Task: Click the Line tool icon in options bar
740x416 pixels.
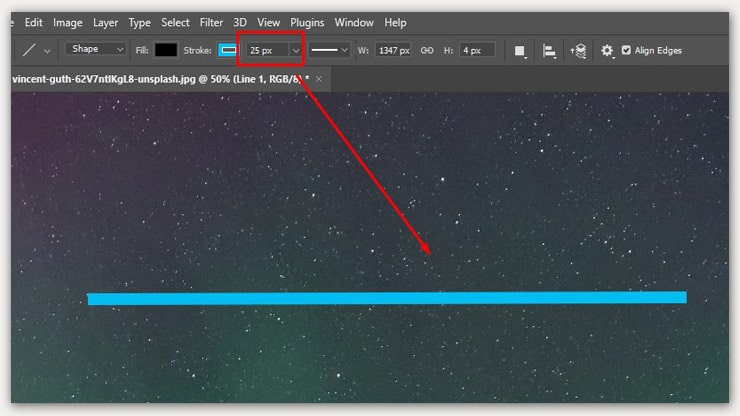Action: 29,50
